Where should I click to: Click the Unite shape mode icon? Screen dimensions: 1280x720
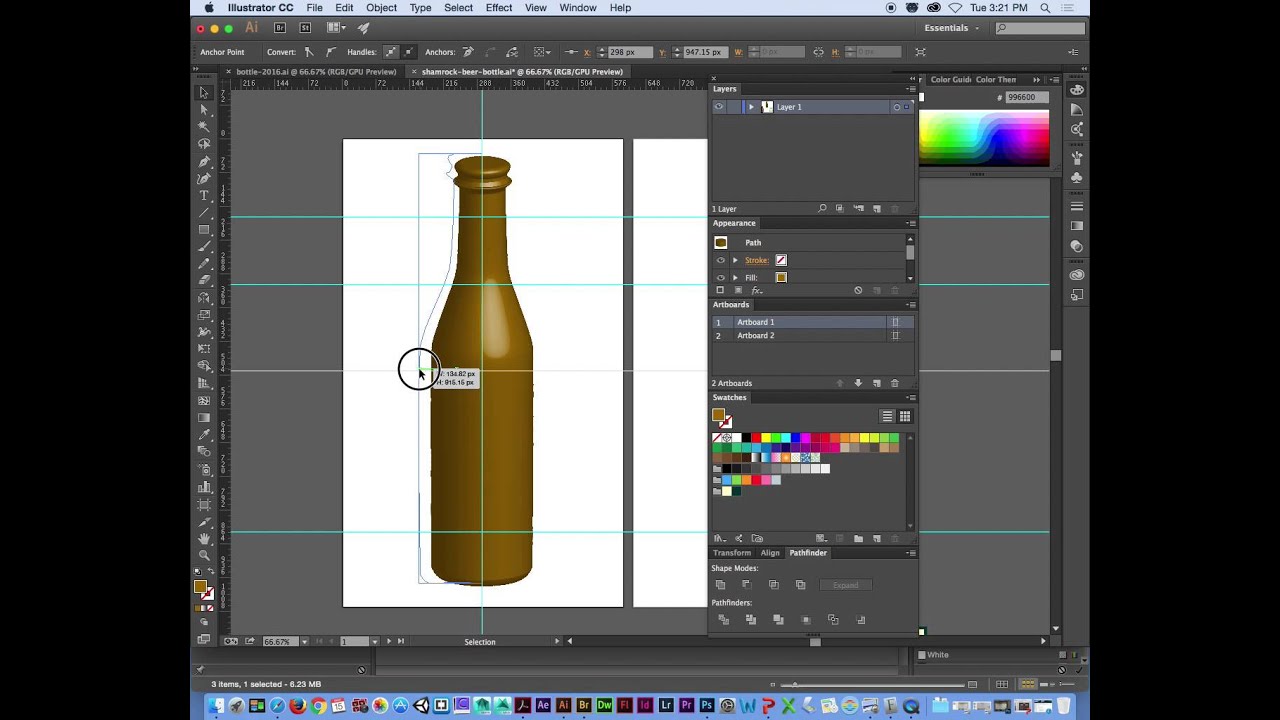pyautogui.click(x=720, y=585)
